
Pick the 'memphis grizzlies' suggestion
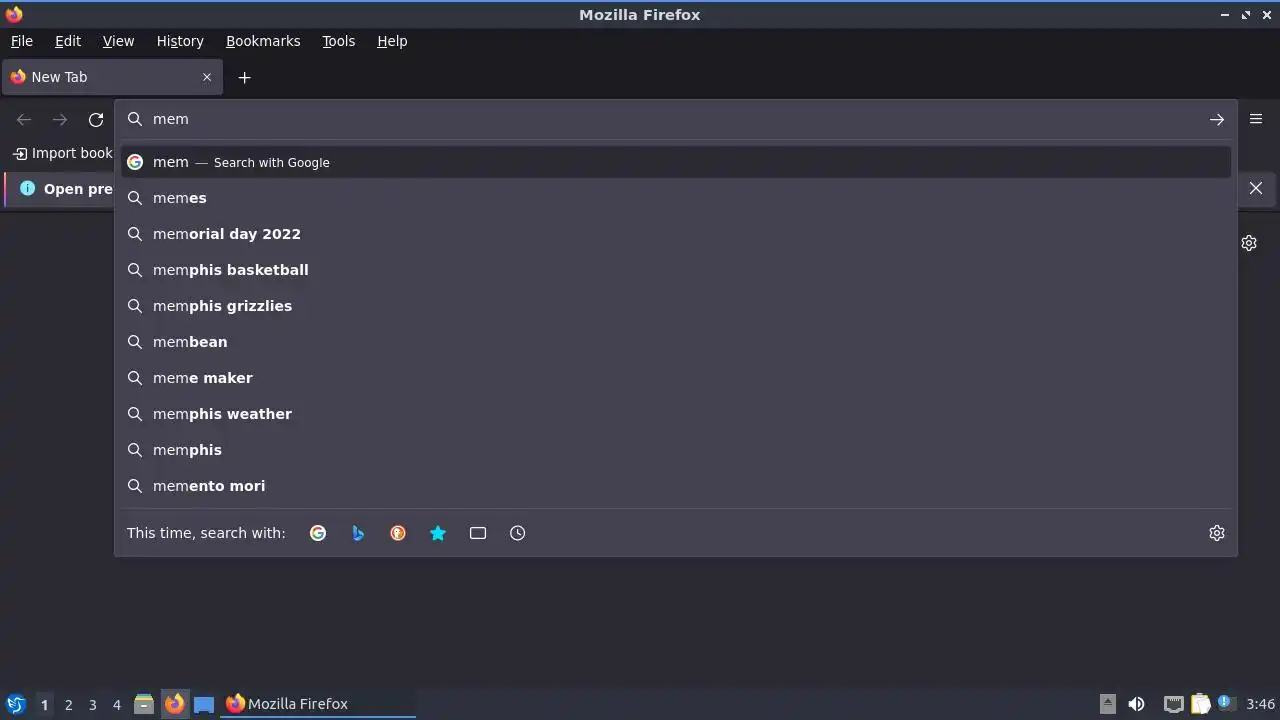click(x=676, y=306)
